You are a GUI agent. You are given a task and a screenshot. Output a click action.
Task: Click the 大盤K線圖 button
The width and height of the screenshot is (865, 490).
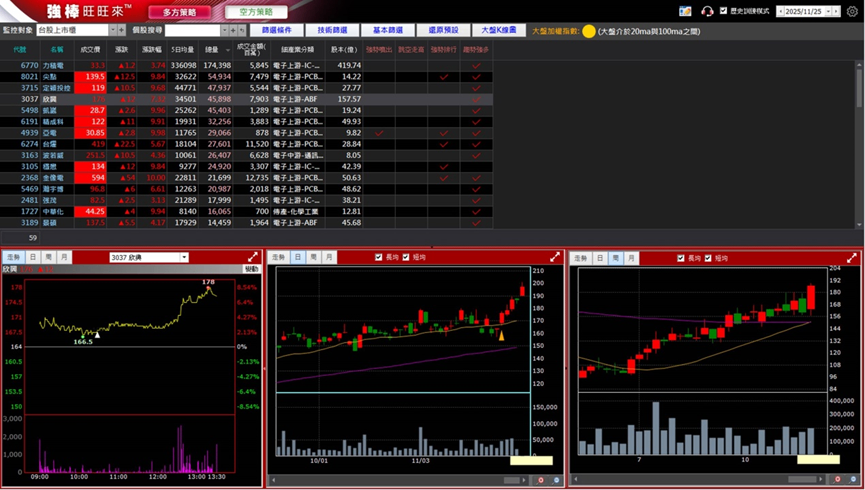coord(499,30)
